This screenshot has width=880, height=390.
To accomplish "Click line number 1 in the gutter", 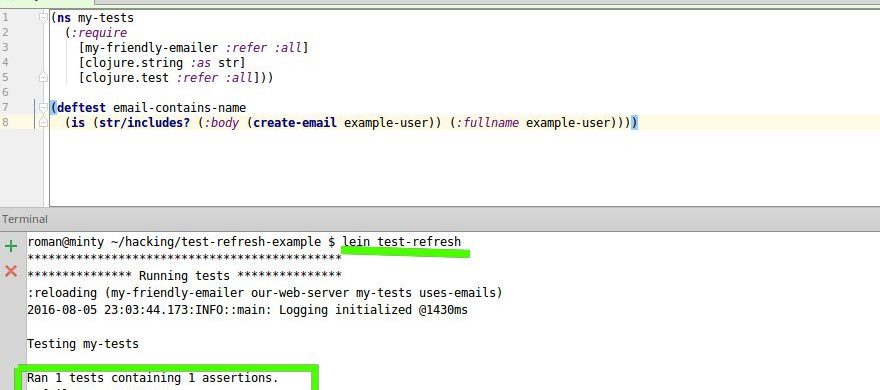I will point(5,18).
